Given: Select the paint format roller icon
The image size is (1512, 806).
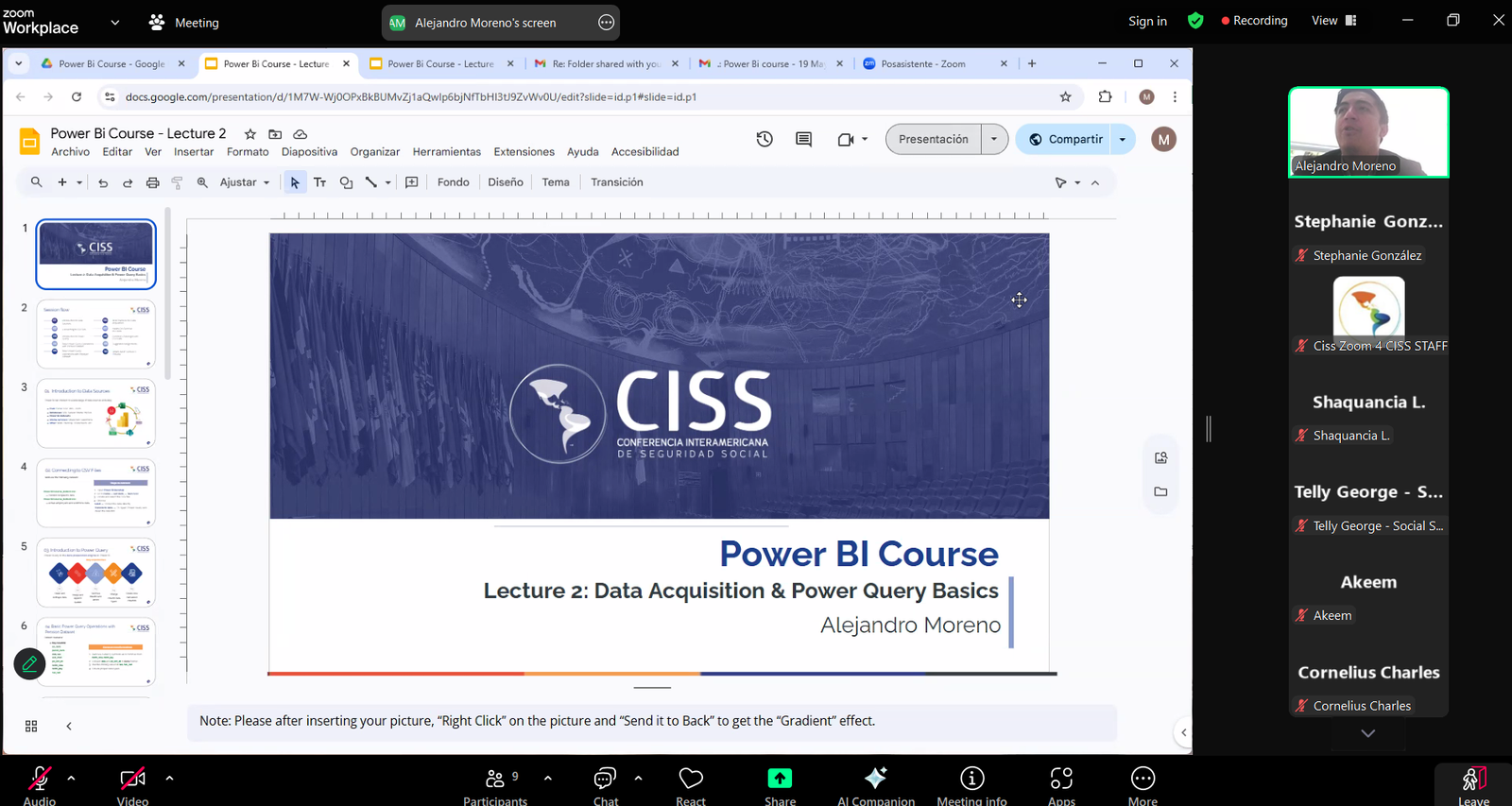Looking at the screenshot, I should [177, 182].
